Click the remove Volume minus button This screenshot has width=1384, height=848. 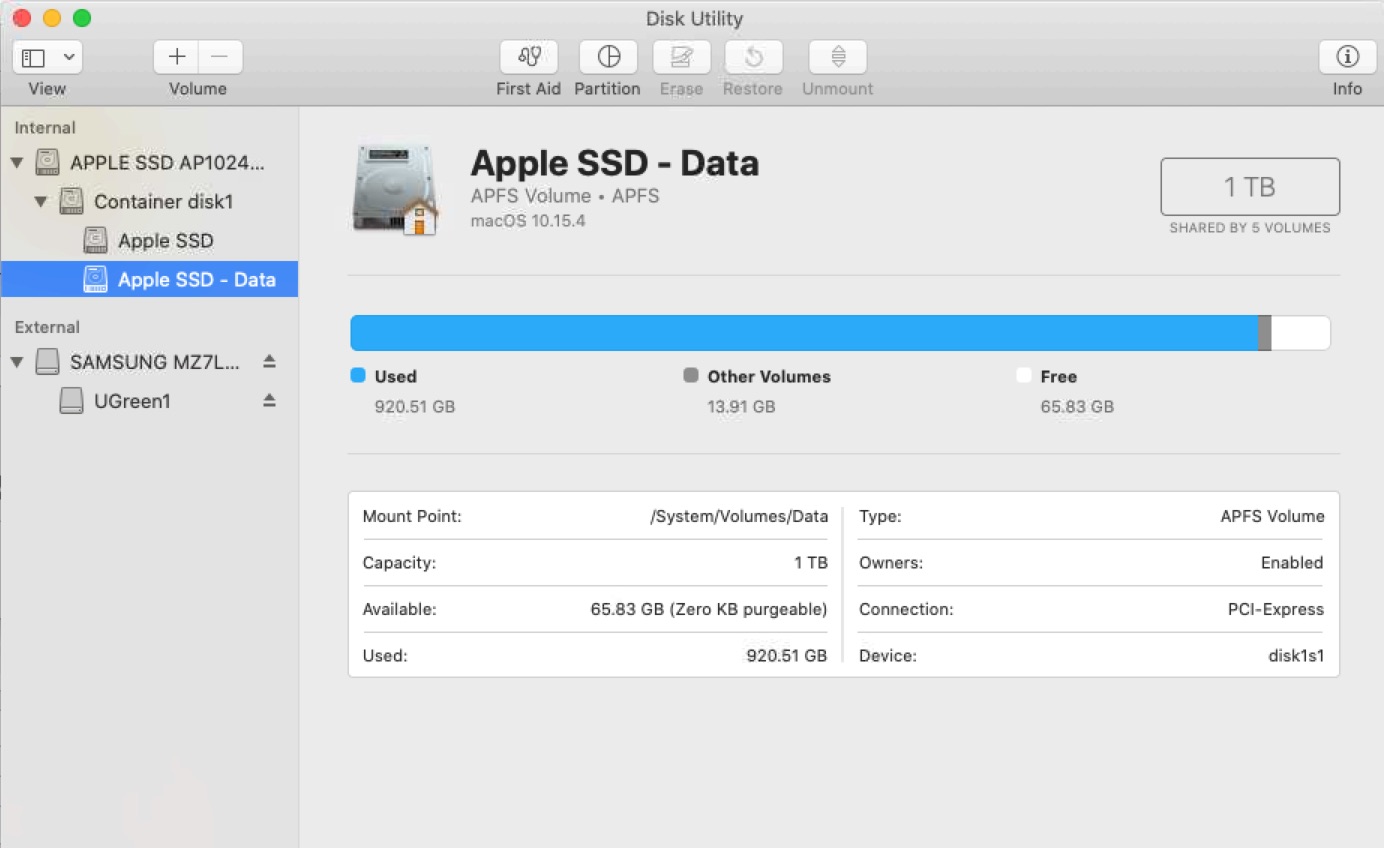point(220,57)
